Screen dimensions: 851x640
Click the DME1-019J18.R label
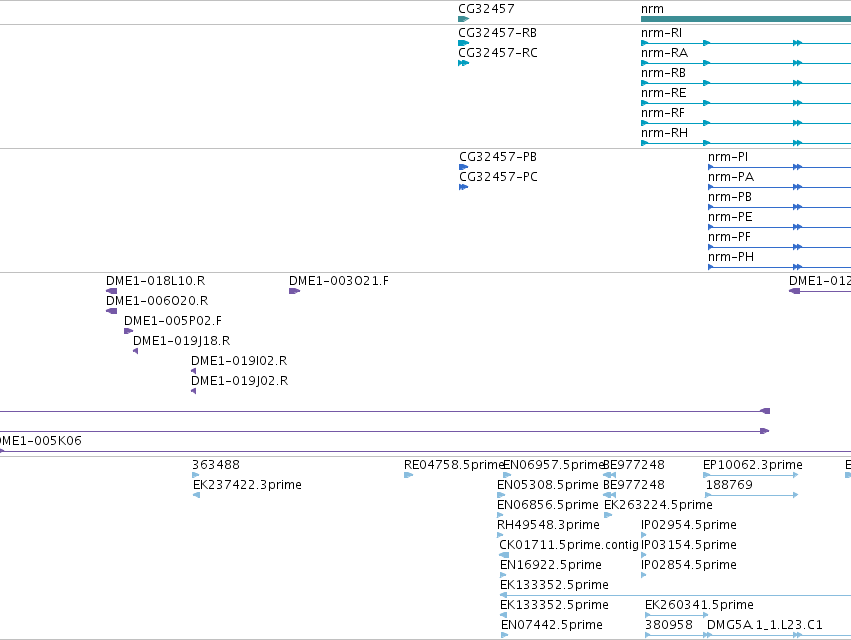point(181,341)
